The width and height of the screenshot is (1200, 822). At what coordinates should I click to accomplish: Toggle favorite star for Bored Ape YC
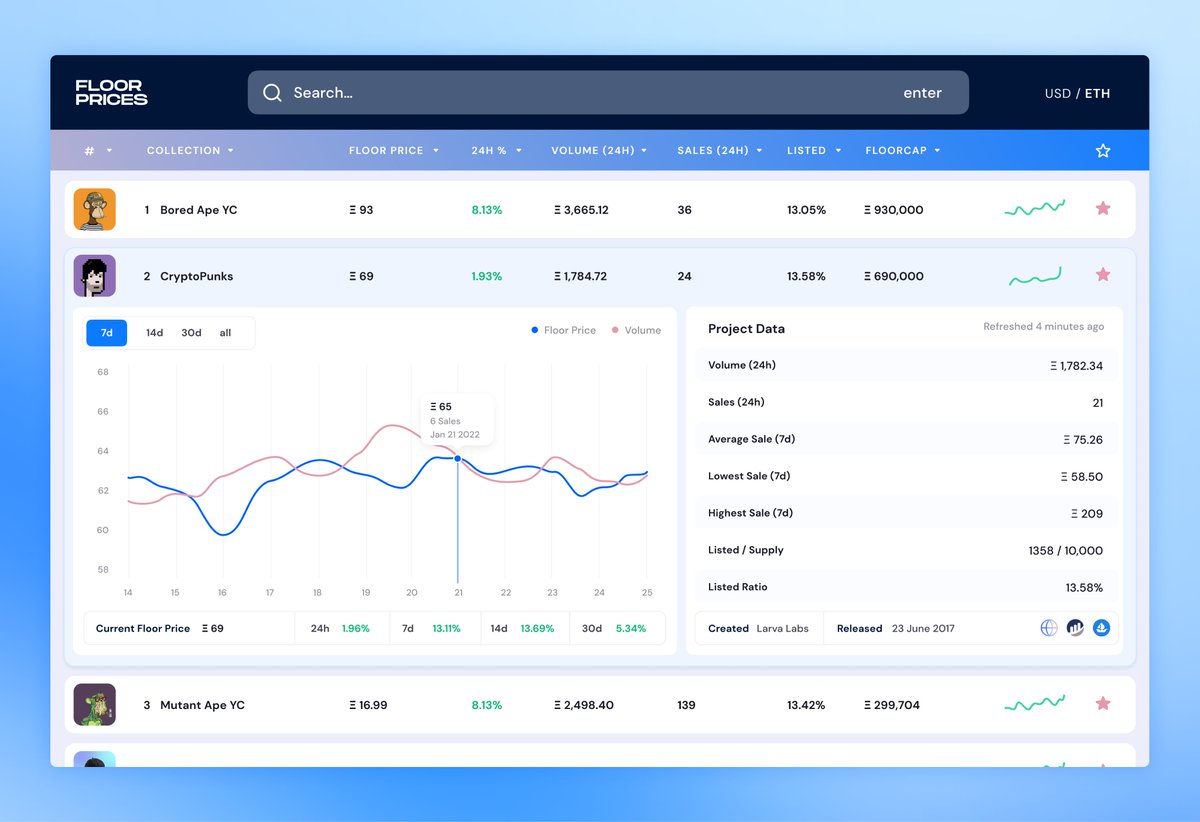1103,208
